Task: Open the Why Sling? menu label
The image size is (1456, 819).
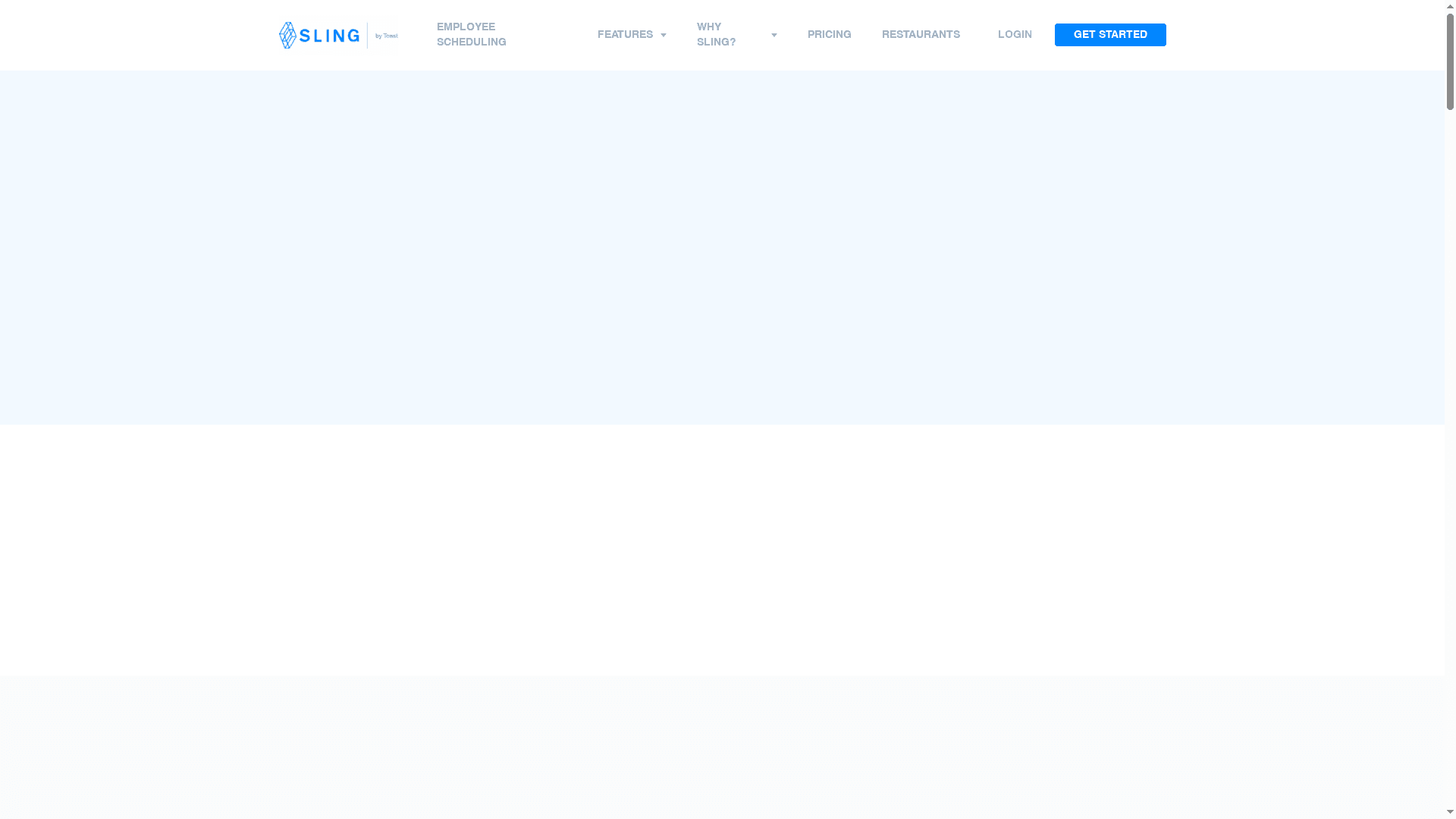Action: pos(716,35)
